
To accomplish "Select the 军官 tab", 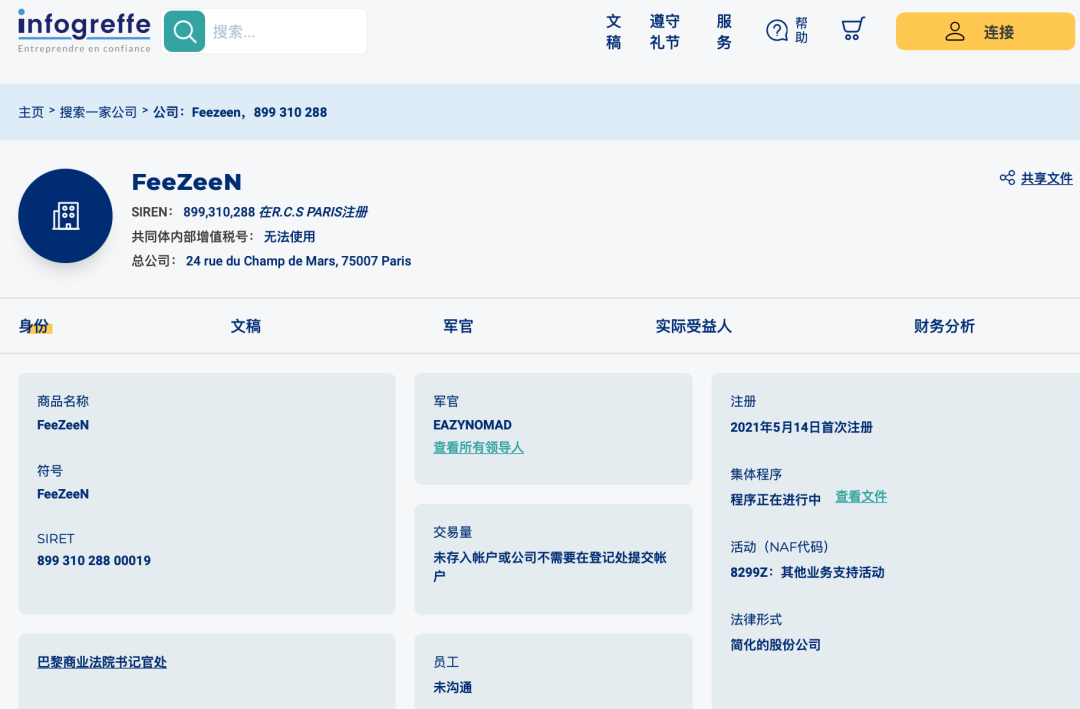I will [x=457, y=326].
